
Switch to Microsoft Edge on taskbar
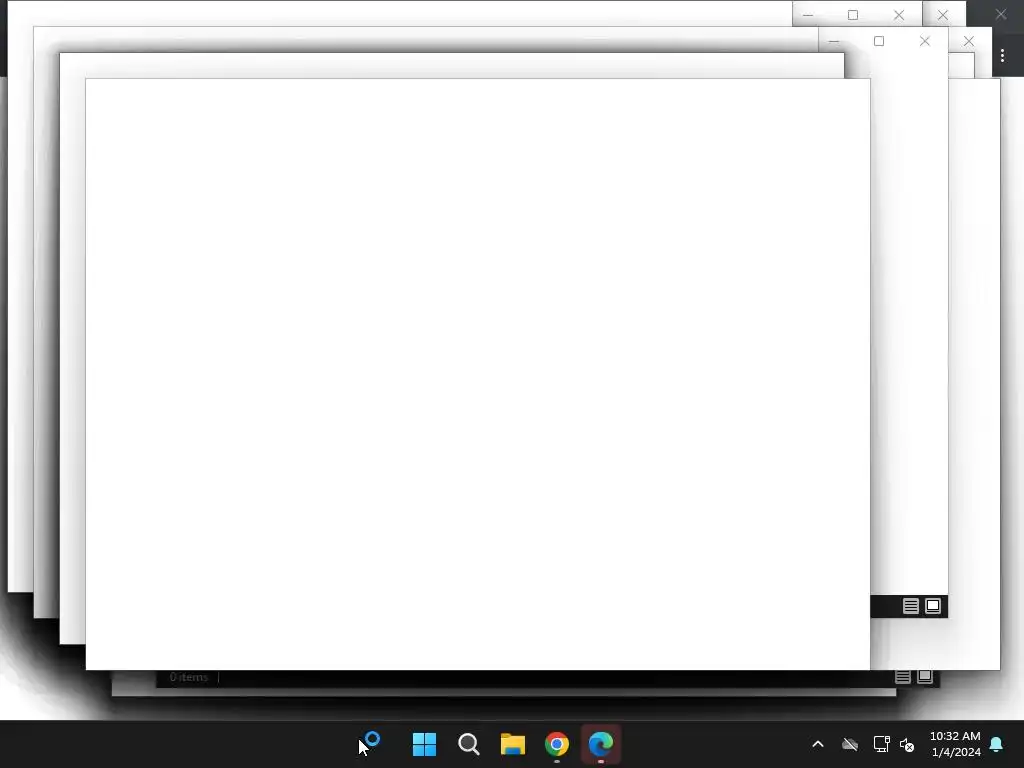click(x=601, y=744)
